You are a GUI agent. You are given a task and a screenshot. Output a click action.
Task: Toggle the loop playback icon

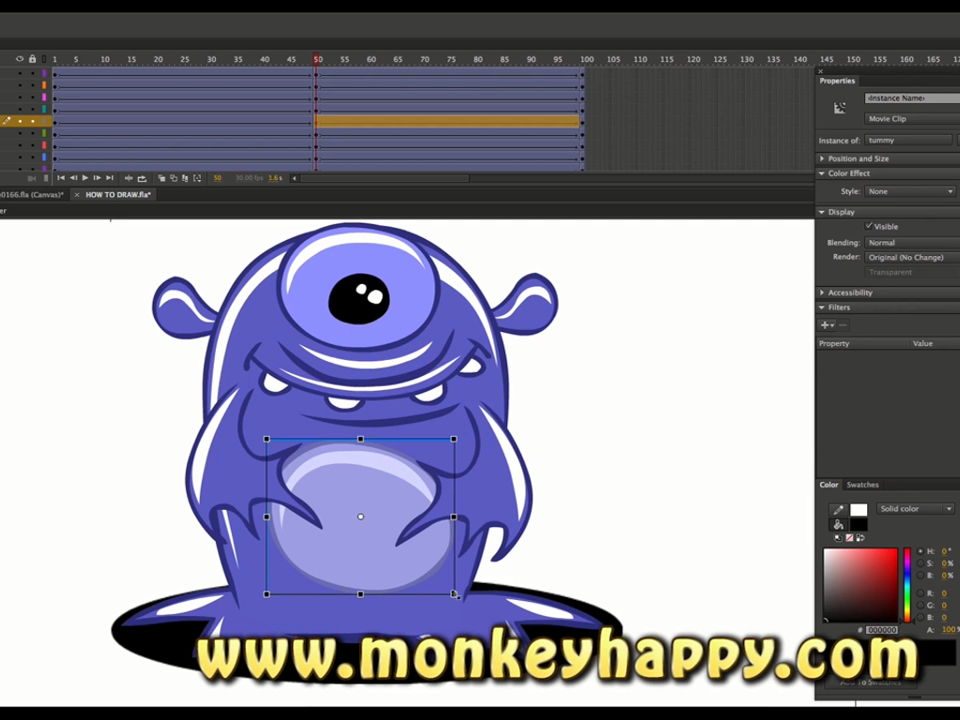point(142,179)
